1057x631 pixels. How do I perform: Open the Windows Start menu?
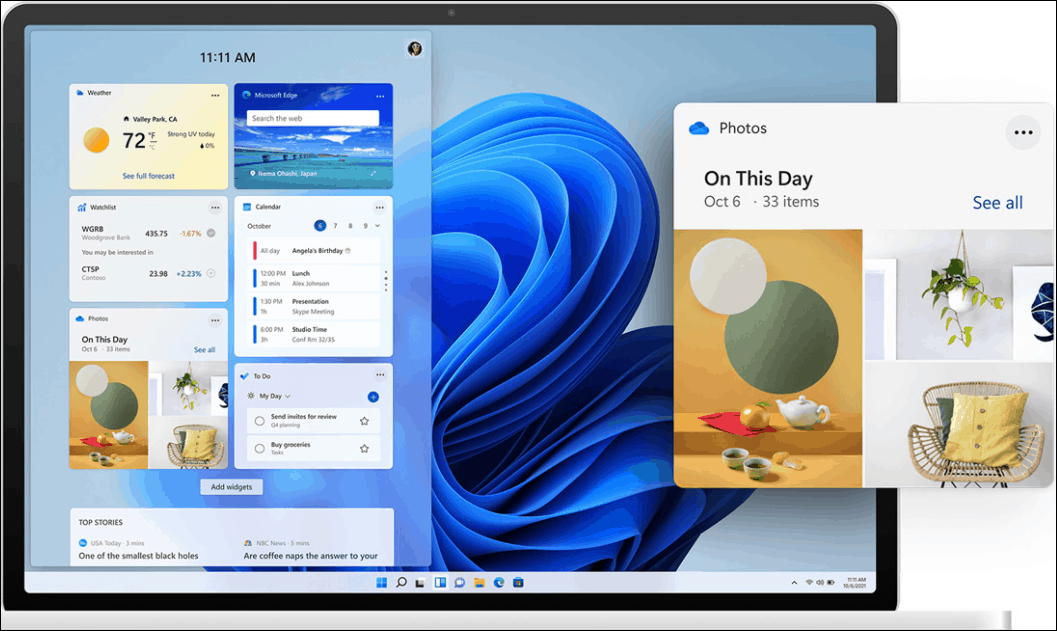pyautogui.click(x=382, y=582)
